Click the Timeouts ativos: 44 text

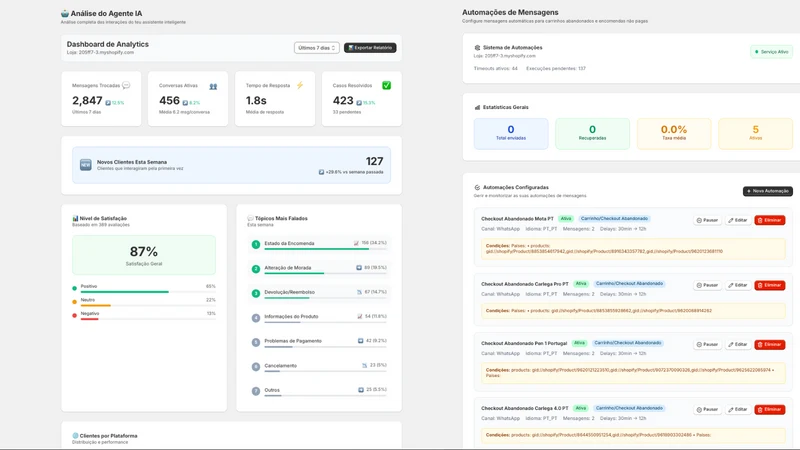click(495, 68)
